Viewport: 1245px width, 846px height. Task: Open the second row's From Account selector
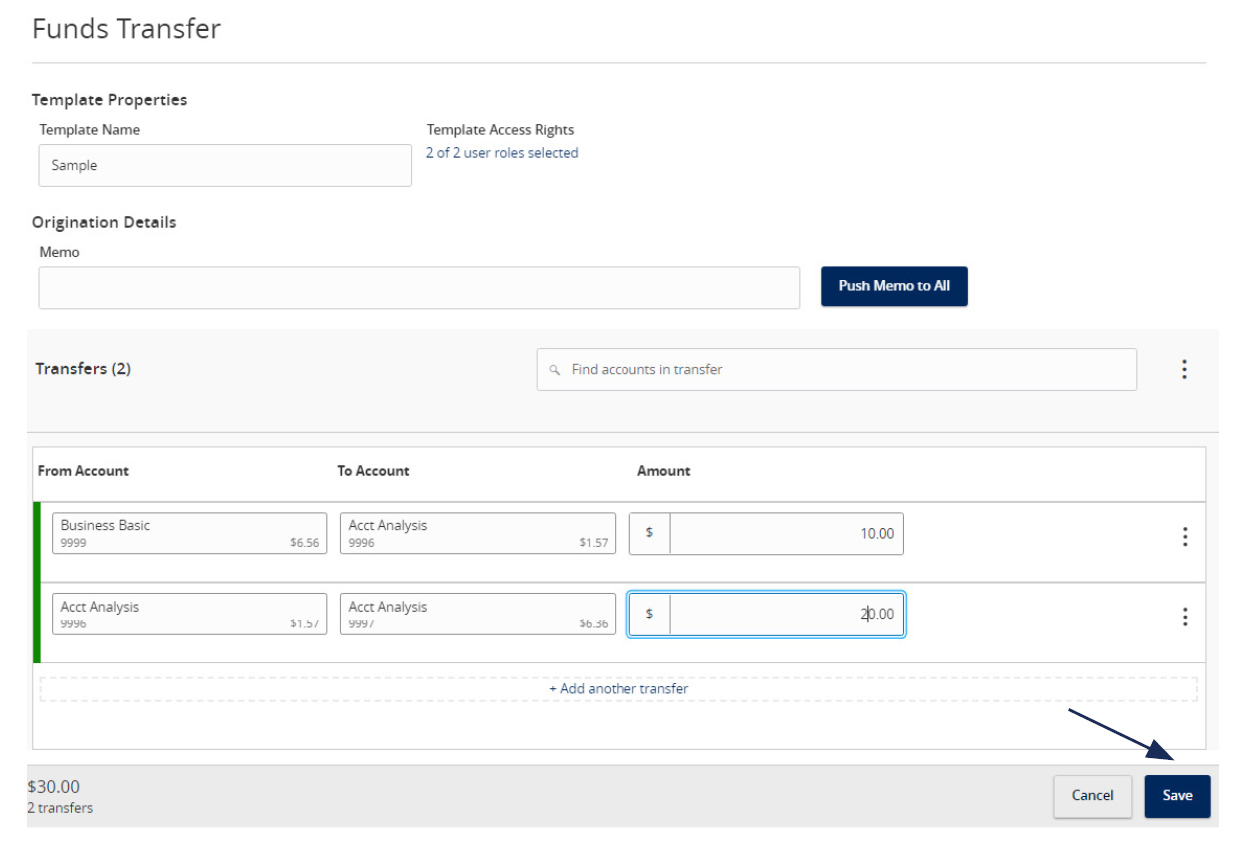click(190, 614)
